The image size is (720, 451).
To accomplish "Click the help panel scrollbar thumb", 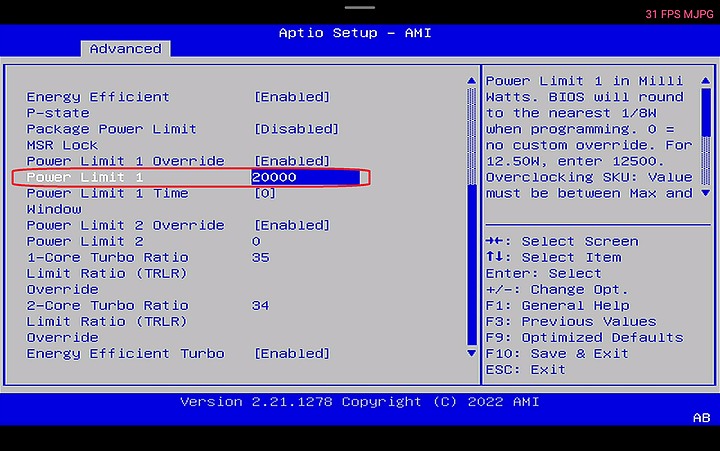I will tap(706, 113).
